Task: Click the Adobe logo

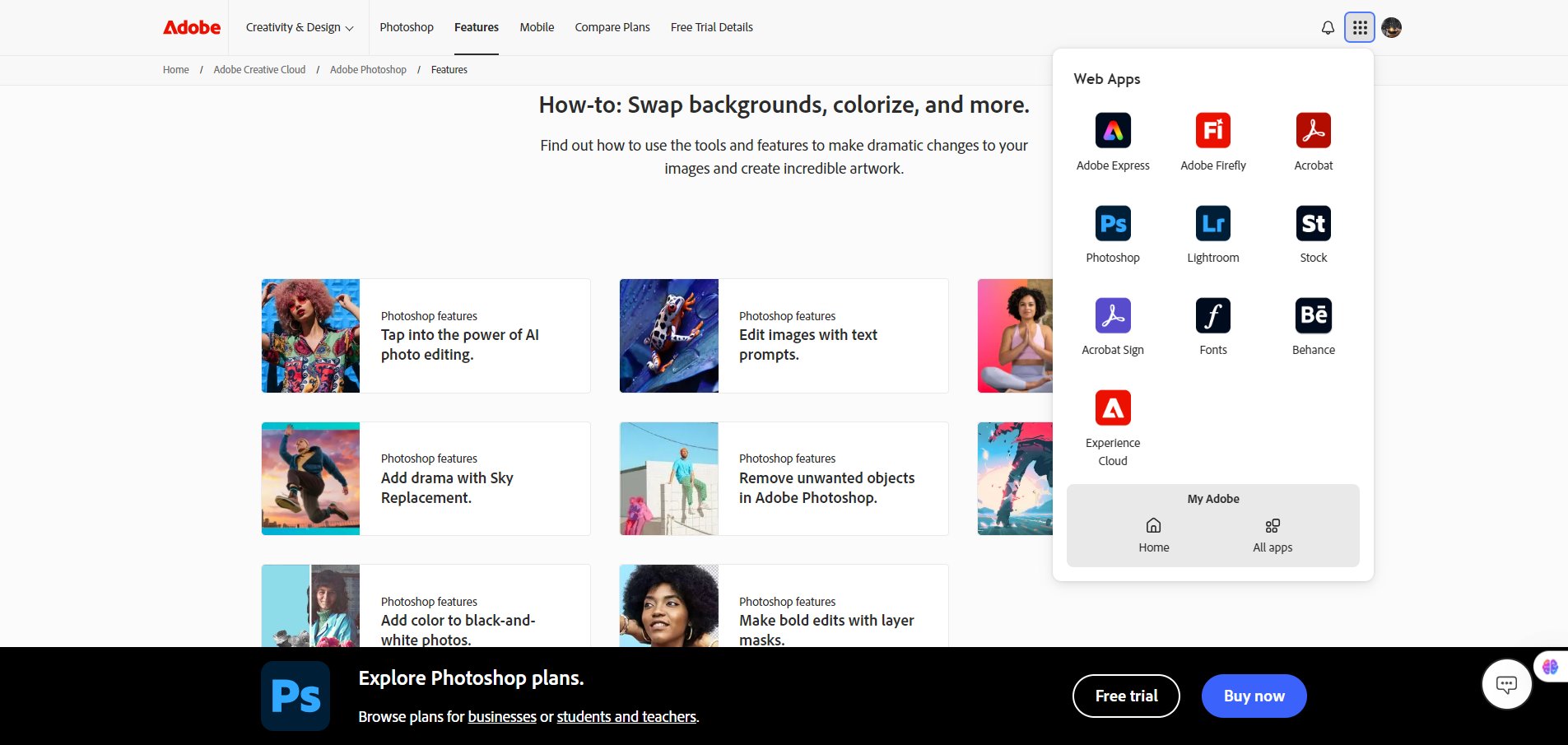Action: (192, 27)
